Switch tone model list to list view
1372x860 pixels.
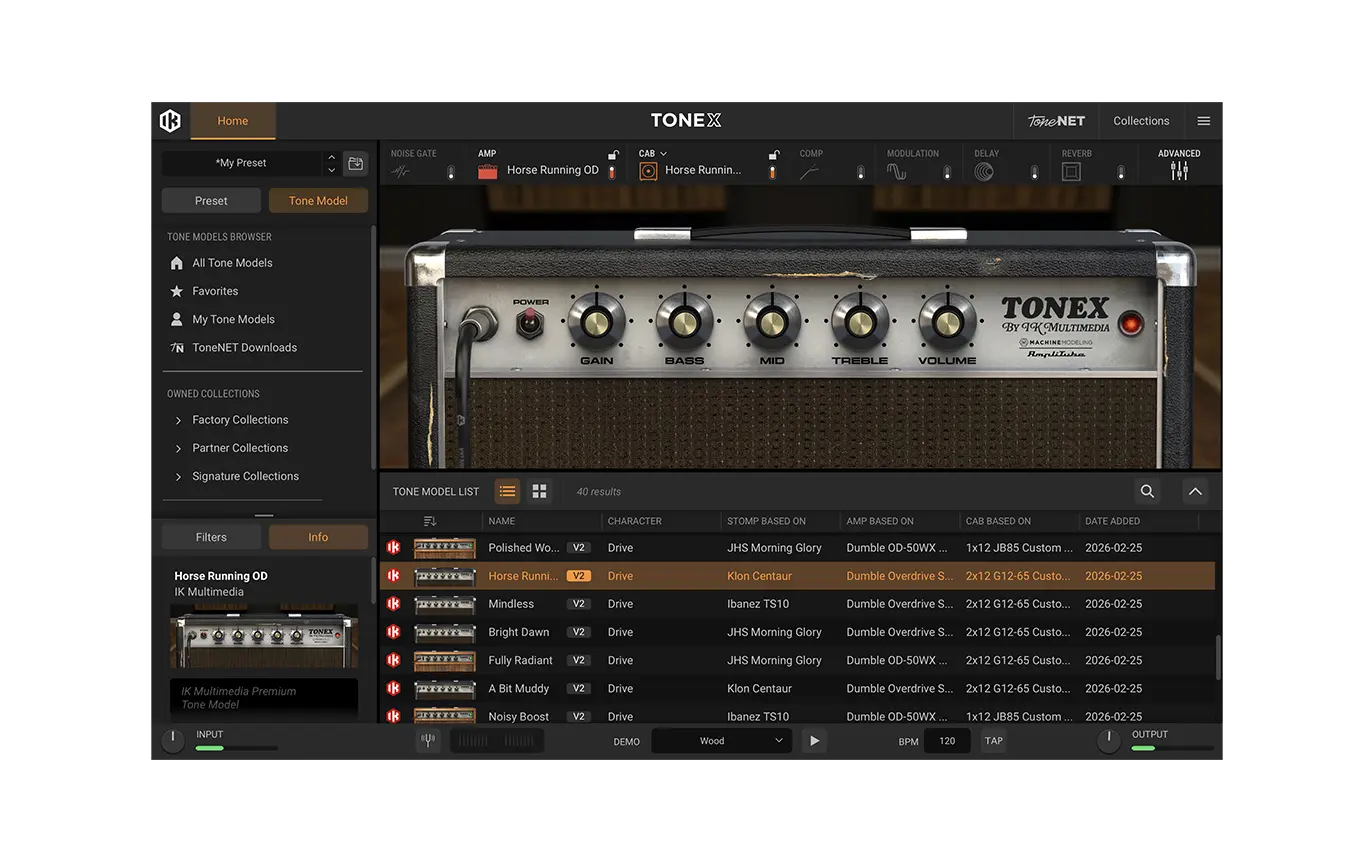508,491
